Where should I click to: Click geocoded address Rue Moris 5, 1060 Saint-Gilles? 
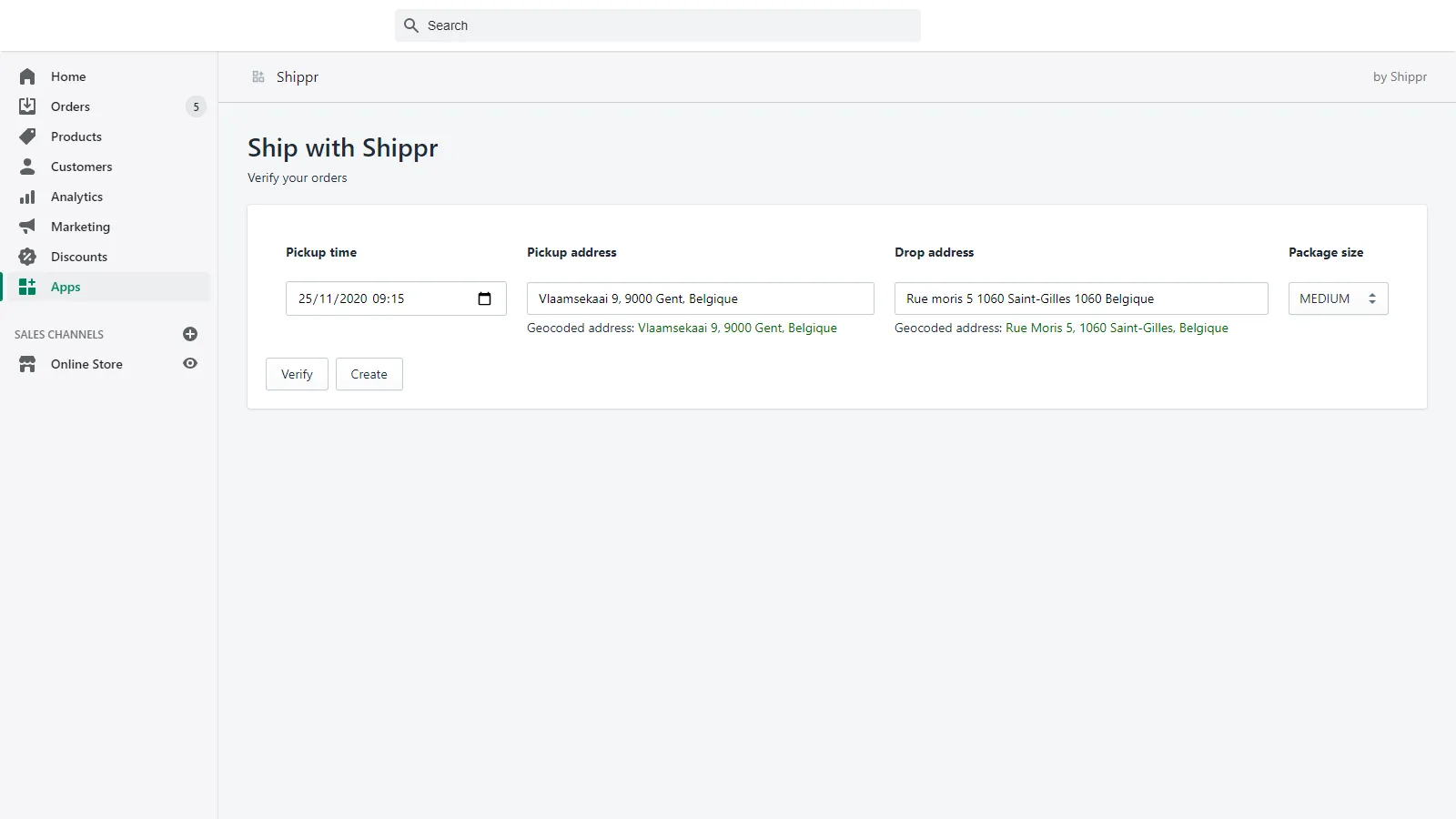point(1117,328)
